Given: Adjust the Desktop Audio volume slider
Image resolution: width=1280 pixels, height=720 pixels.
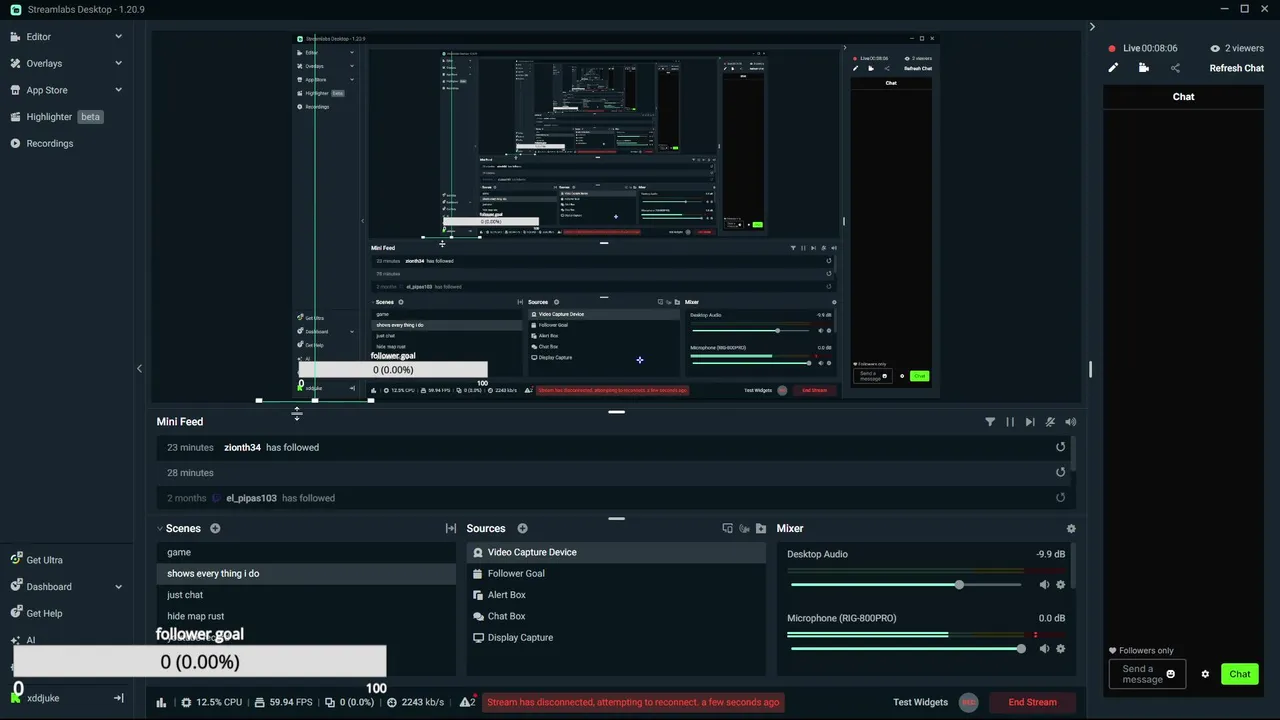Looking at the screenshot, I should [x=906, y=584].
